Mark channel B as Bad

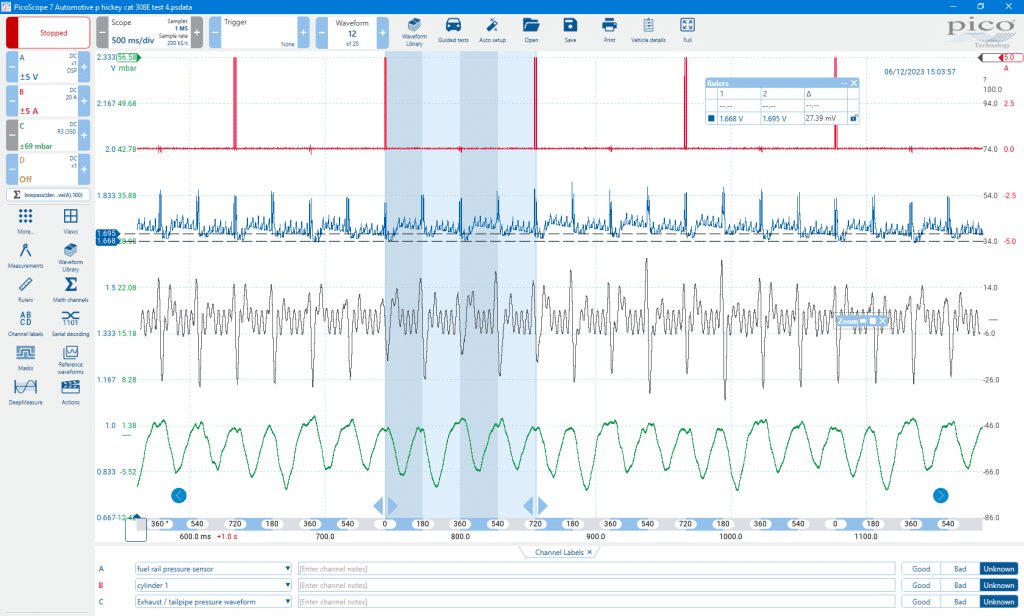click(x=960, y=585)
